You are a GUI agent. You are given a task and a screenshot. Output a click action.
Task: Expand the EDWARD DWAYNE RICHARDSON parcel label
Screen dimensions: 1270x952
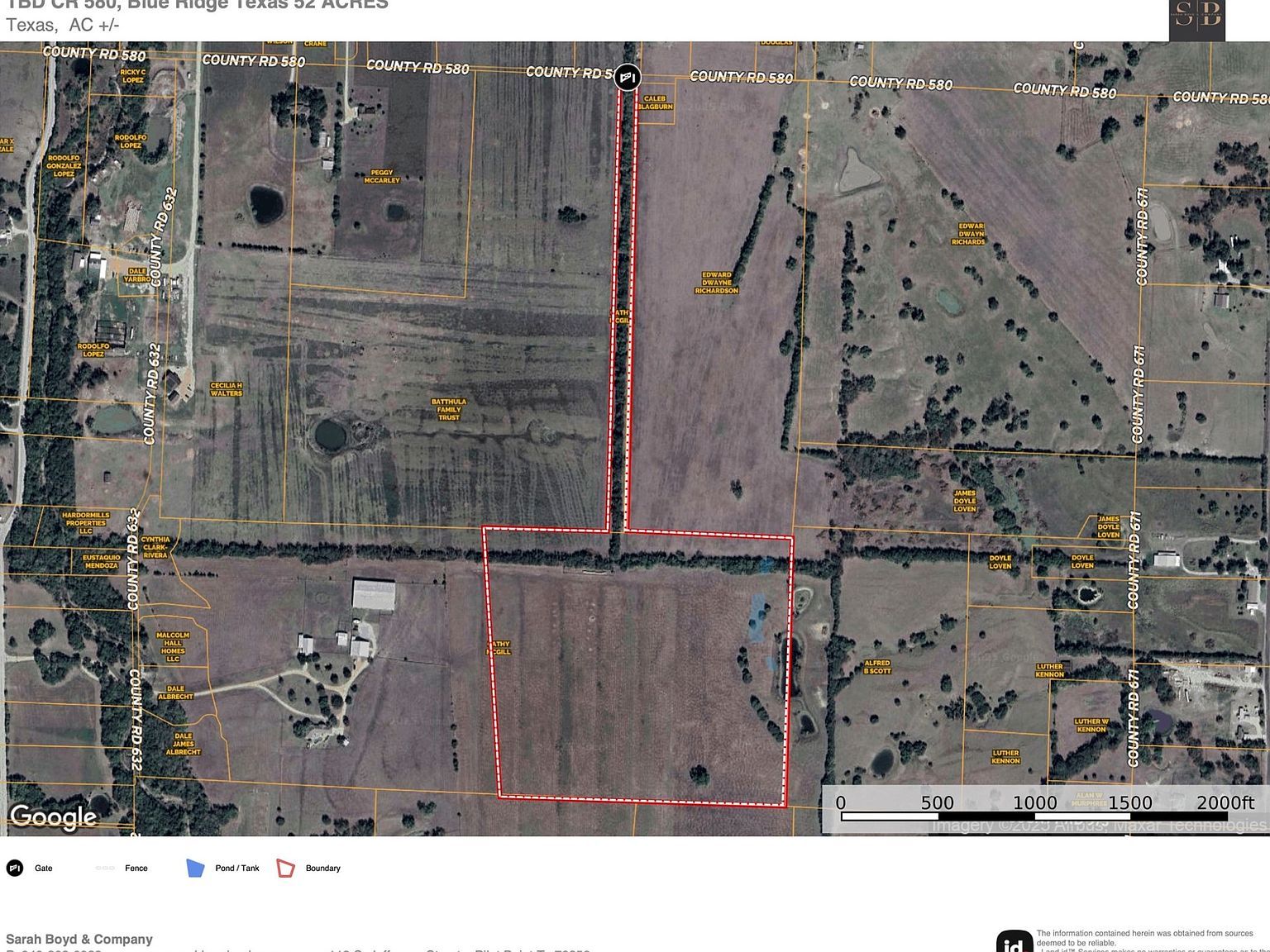tap(714, 281)
